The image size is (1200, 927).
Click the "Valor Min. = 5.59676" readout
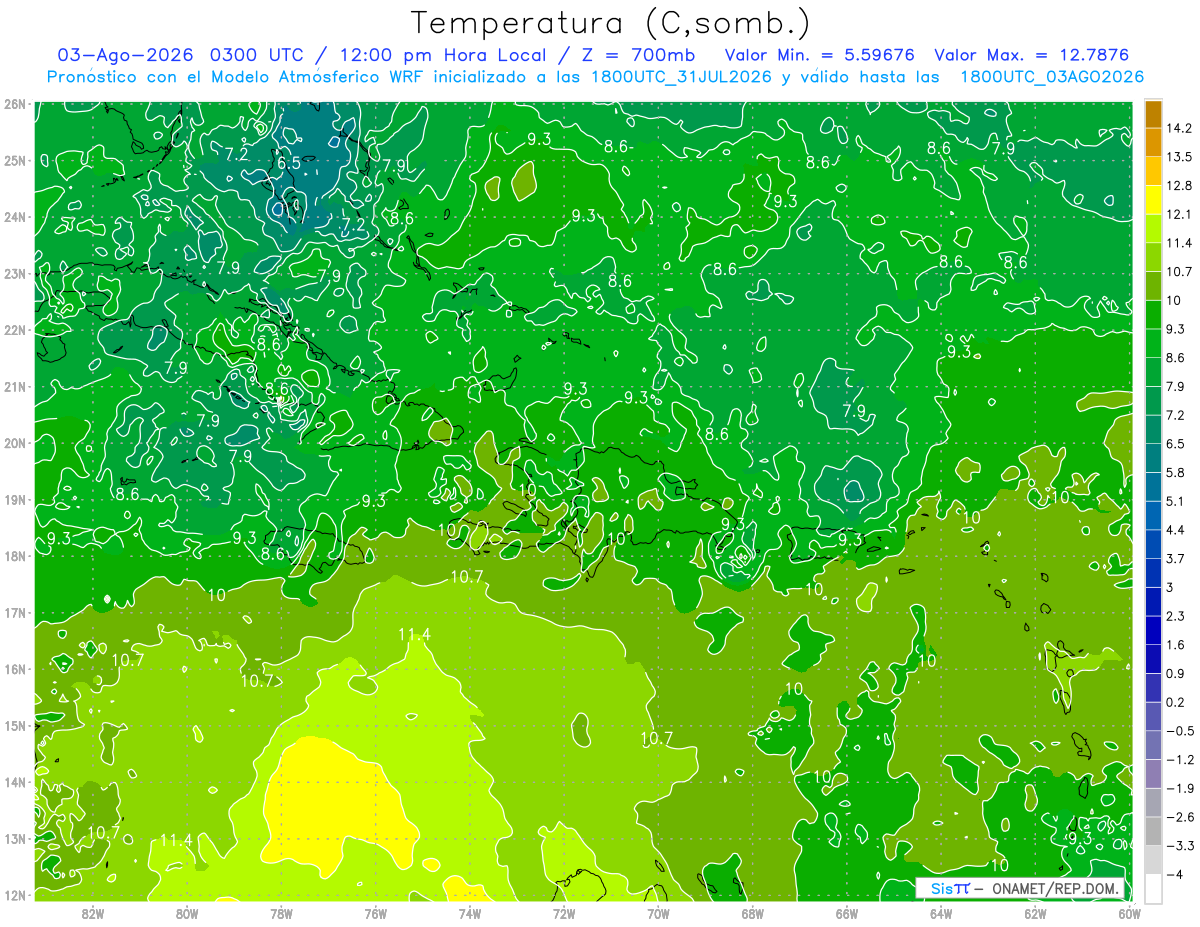tap(819, 54)
